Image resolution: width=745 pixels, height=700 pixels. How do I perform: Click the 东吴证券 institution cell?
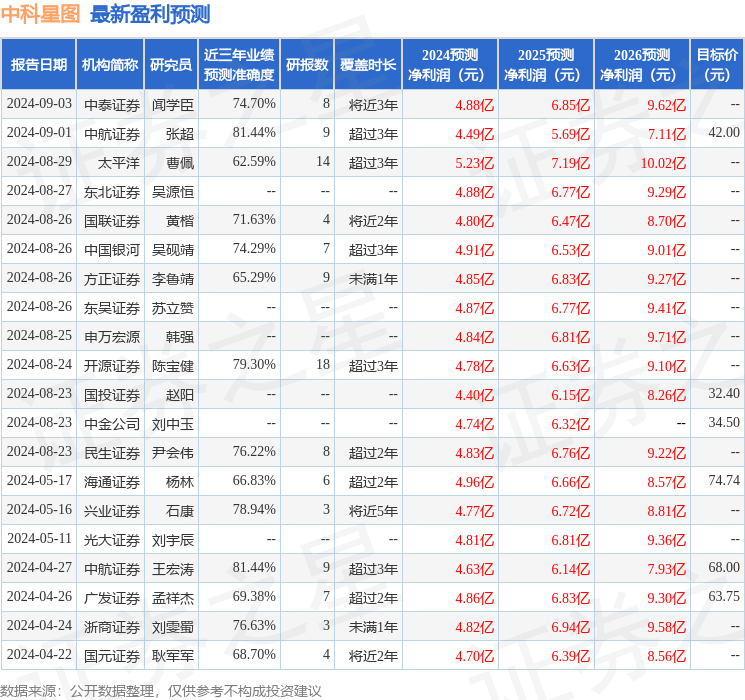112,307
